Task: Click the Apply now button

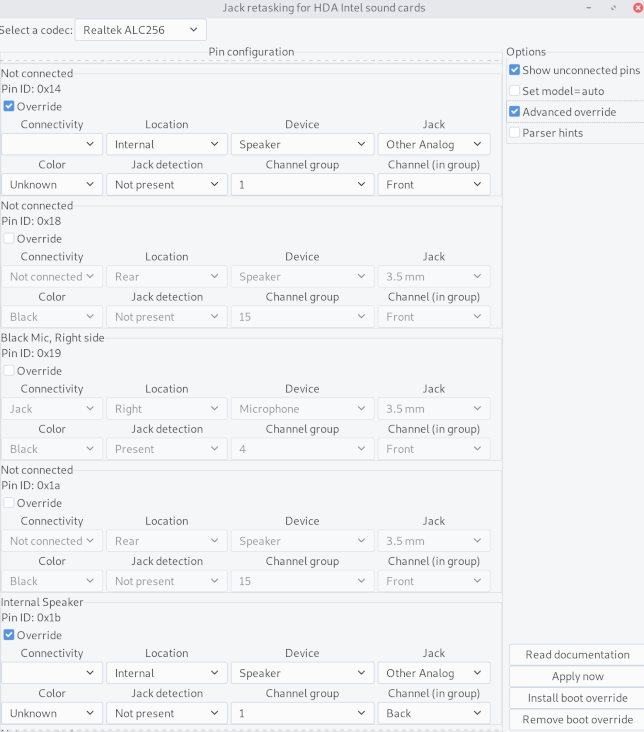Action: 577,676
